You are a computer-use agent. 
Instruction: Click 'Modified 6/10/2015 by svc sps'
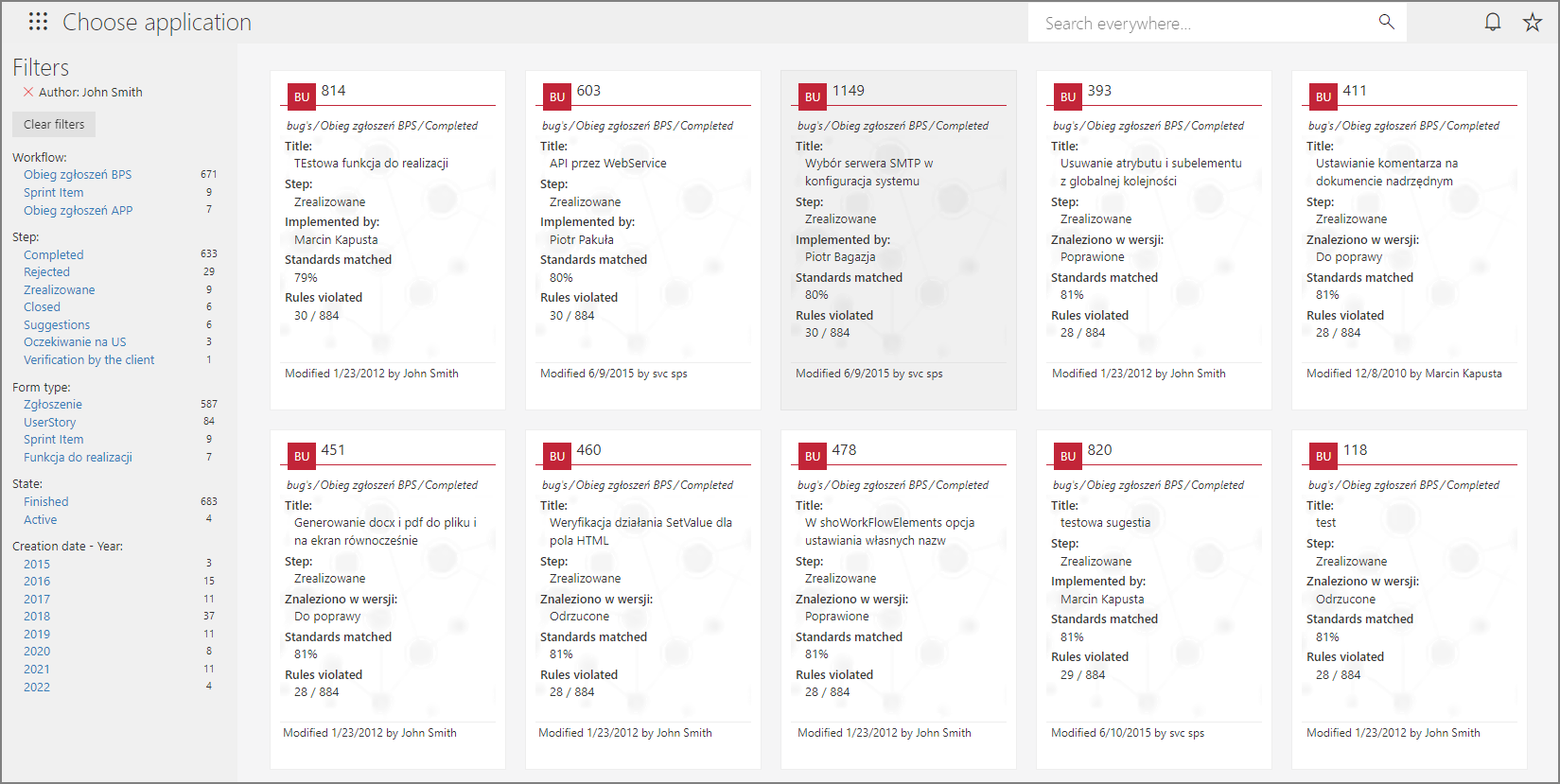(1128, 733)
